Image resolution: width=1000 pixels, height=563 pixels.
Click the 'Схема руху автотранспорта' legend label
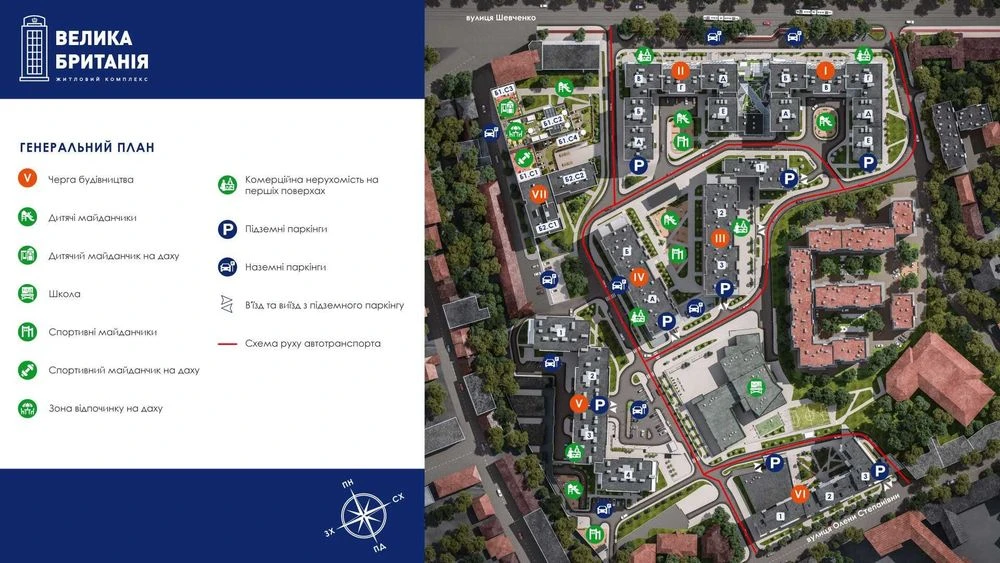[x=313, y=344]
